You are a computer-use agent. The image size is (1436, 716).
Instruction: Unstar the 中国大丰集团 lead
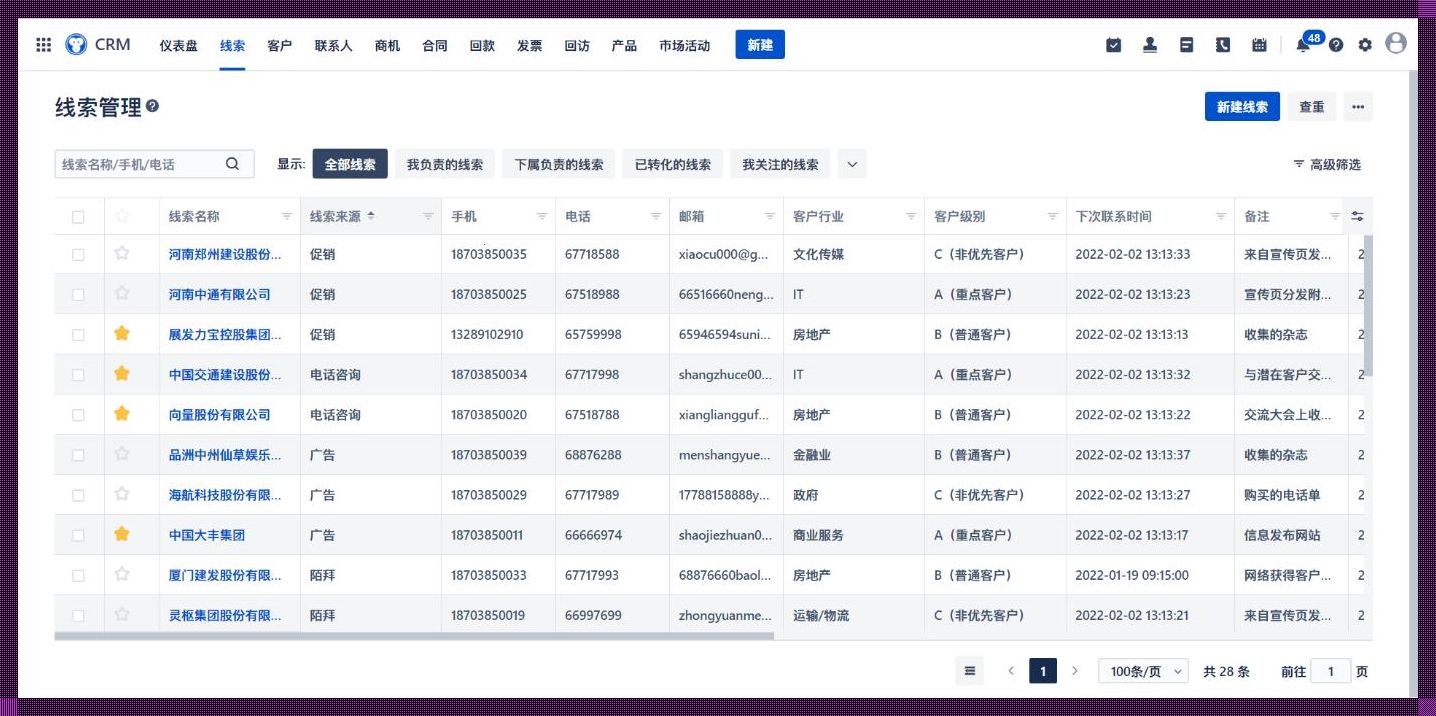(121, 534)
